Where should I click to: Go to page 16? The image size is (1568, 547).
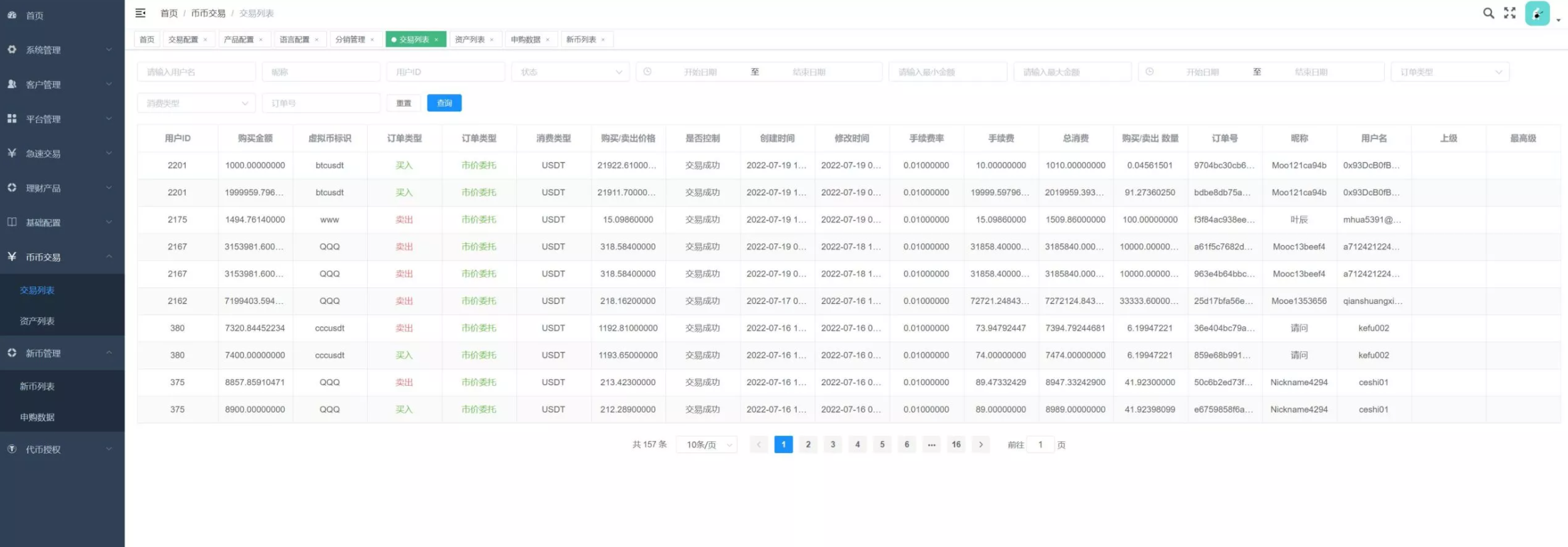coord(956,444)
